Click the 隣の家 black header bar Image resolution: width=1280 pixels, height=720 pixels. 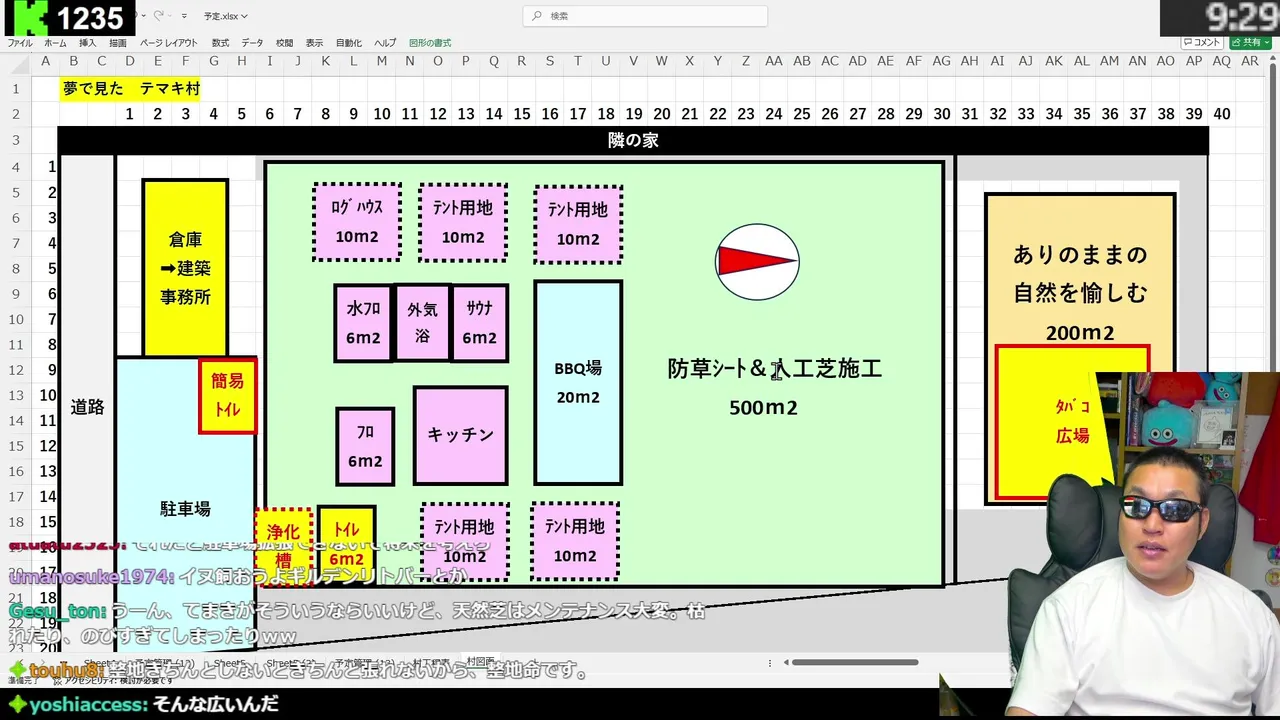[633, 140]
